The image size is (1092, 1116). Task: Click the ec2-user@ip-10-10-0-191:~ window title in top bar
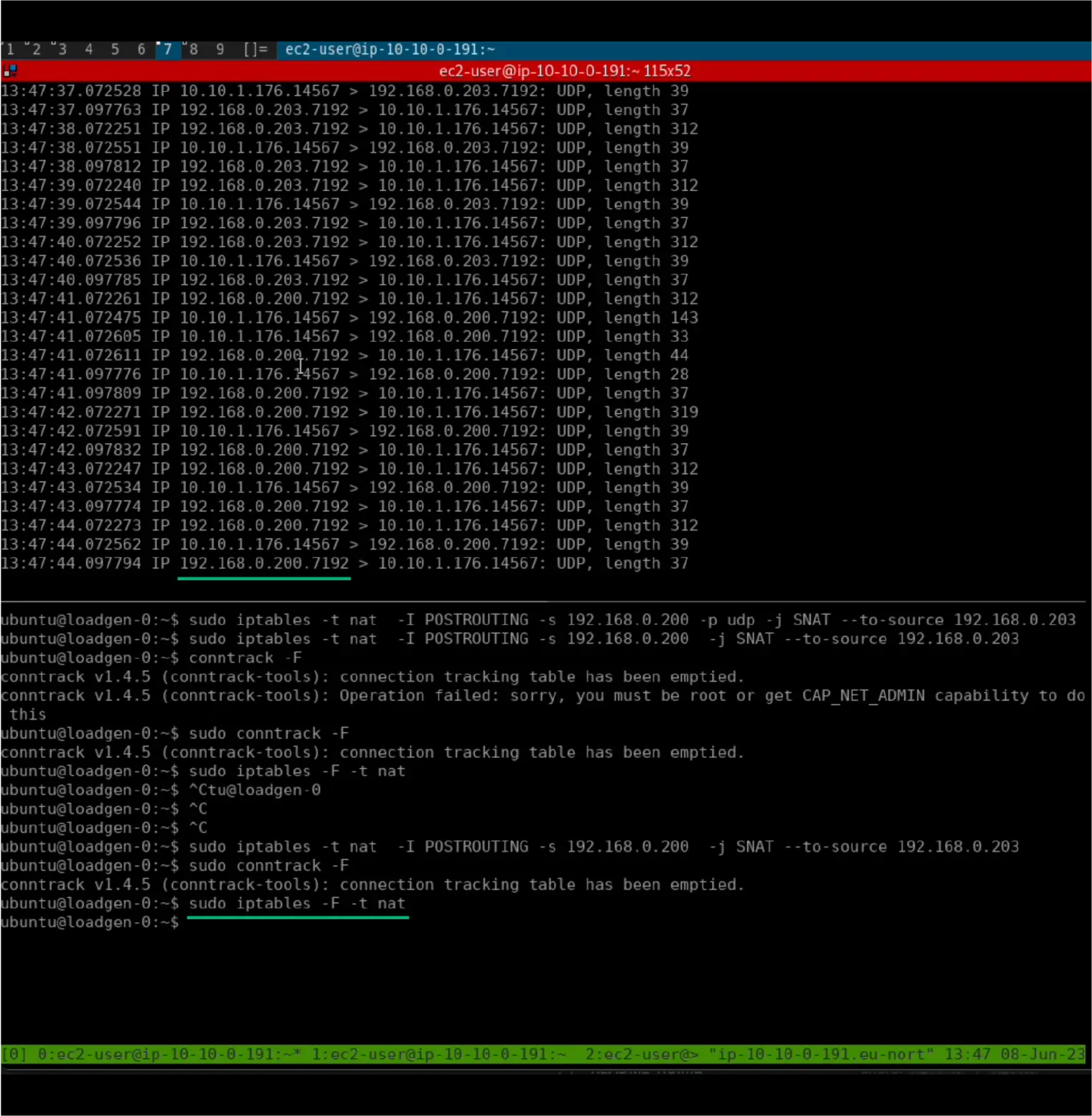[390, 50]
